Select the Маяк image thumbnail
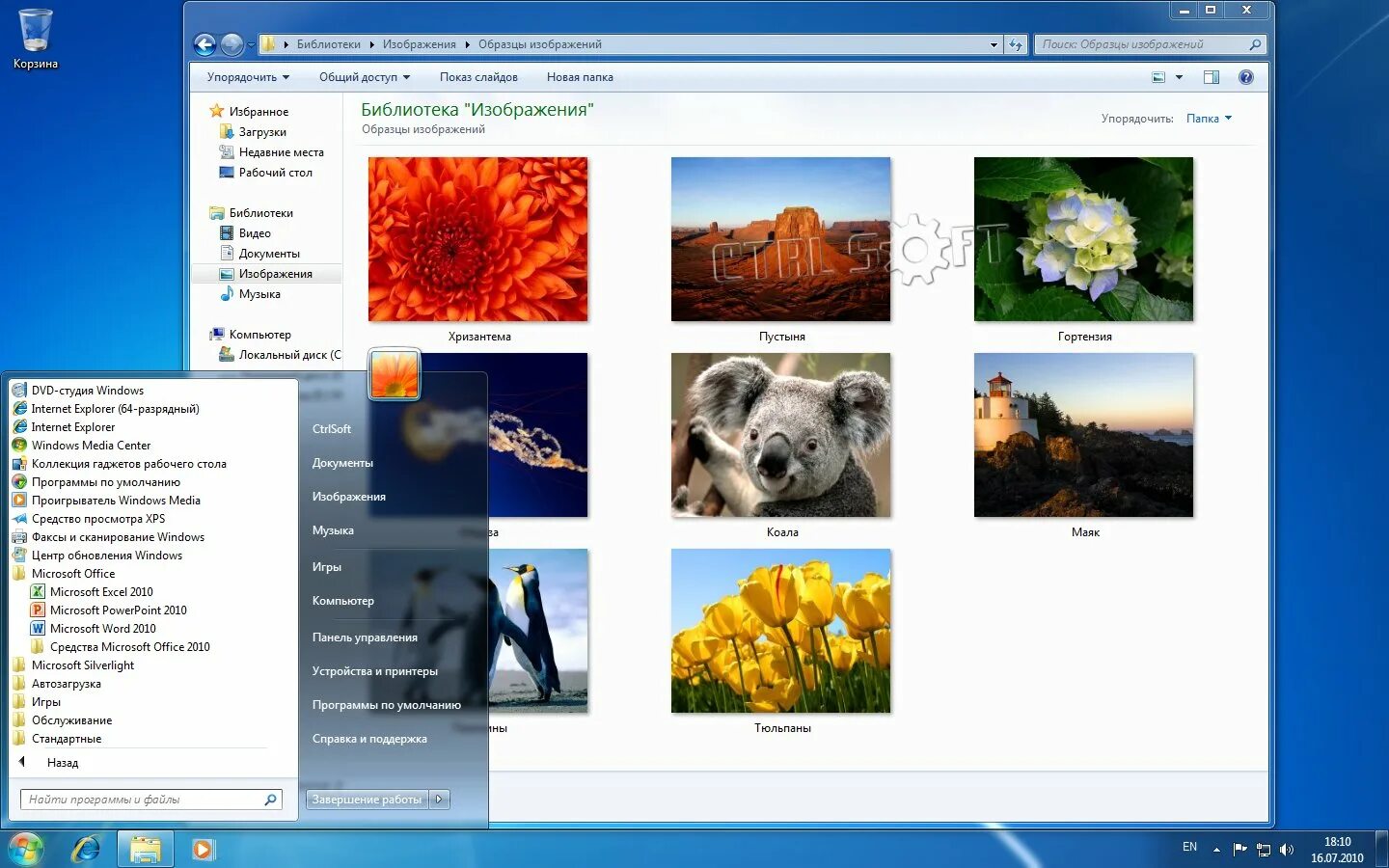Screen dimensions: 1389x868 click(x=1084, y=435)
